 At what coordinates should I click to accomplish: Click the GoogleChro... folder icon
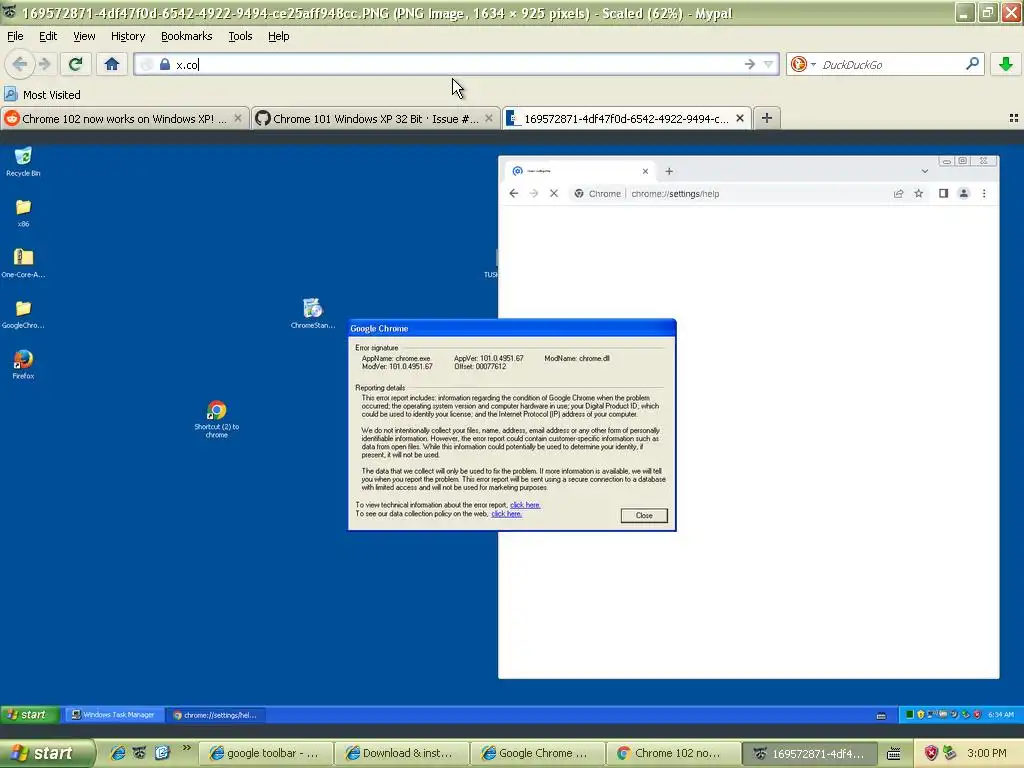coord(24,314)
